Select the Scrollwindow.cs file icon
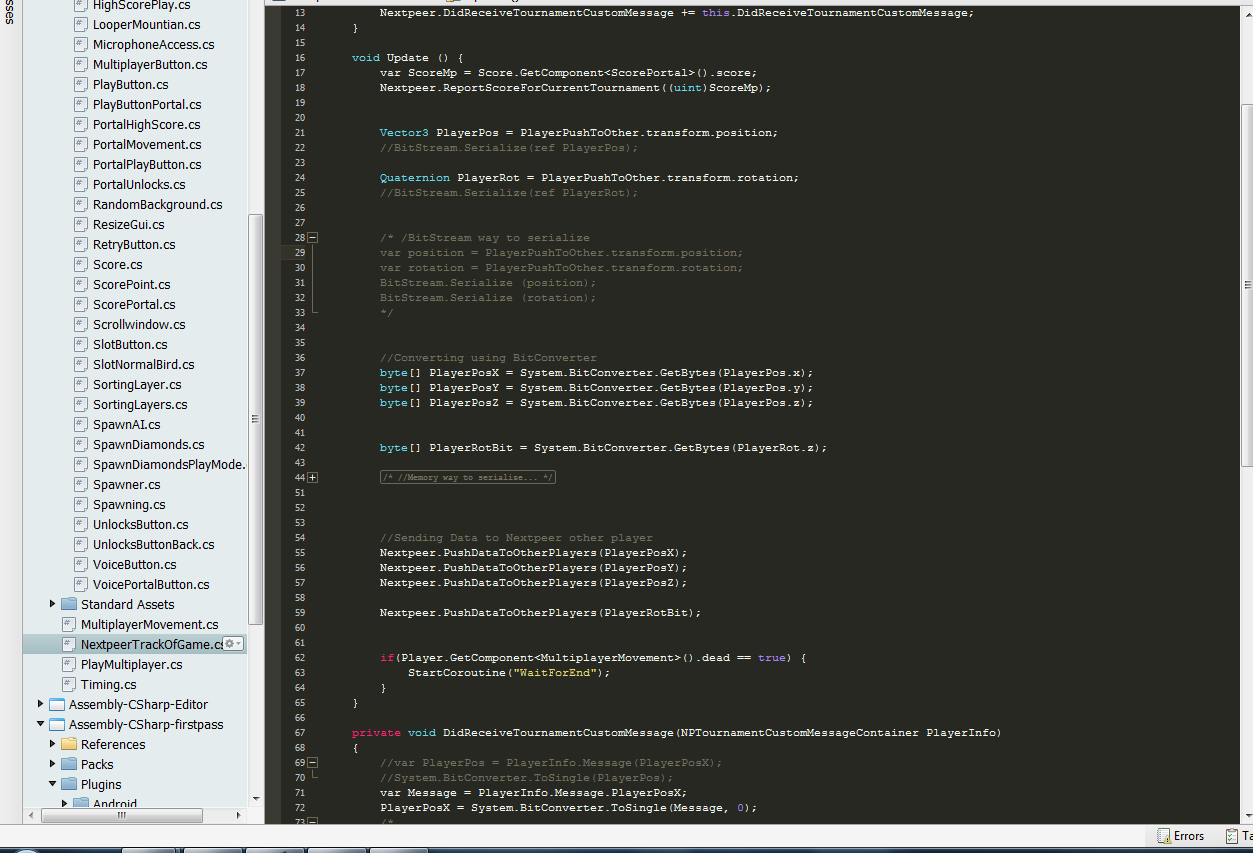This screenshot has height=853, width=1253. click(81, 325)
